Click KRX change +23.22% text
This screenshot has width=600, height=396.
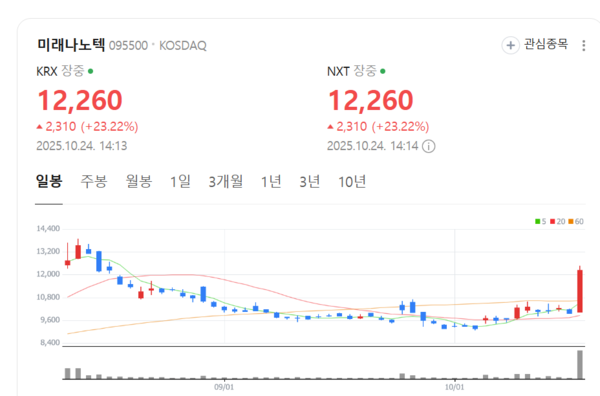[x=109, y=127]
